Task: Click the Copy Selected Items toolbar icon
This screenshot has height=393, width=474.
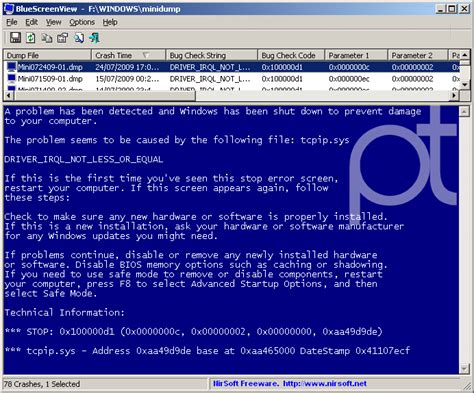Action: tap(47, 38)
